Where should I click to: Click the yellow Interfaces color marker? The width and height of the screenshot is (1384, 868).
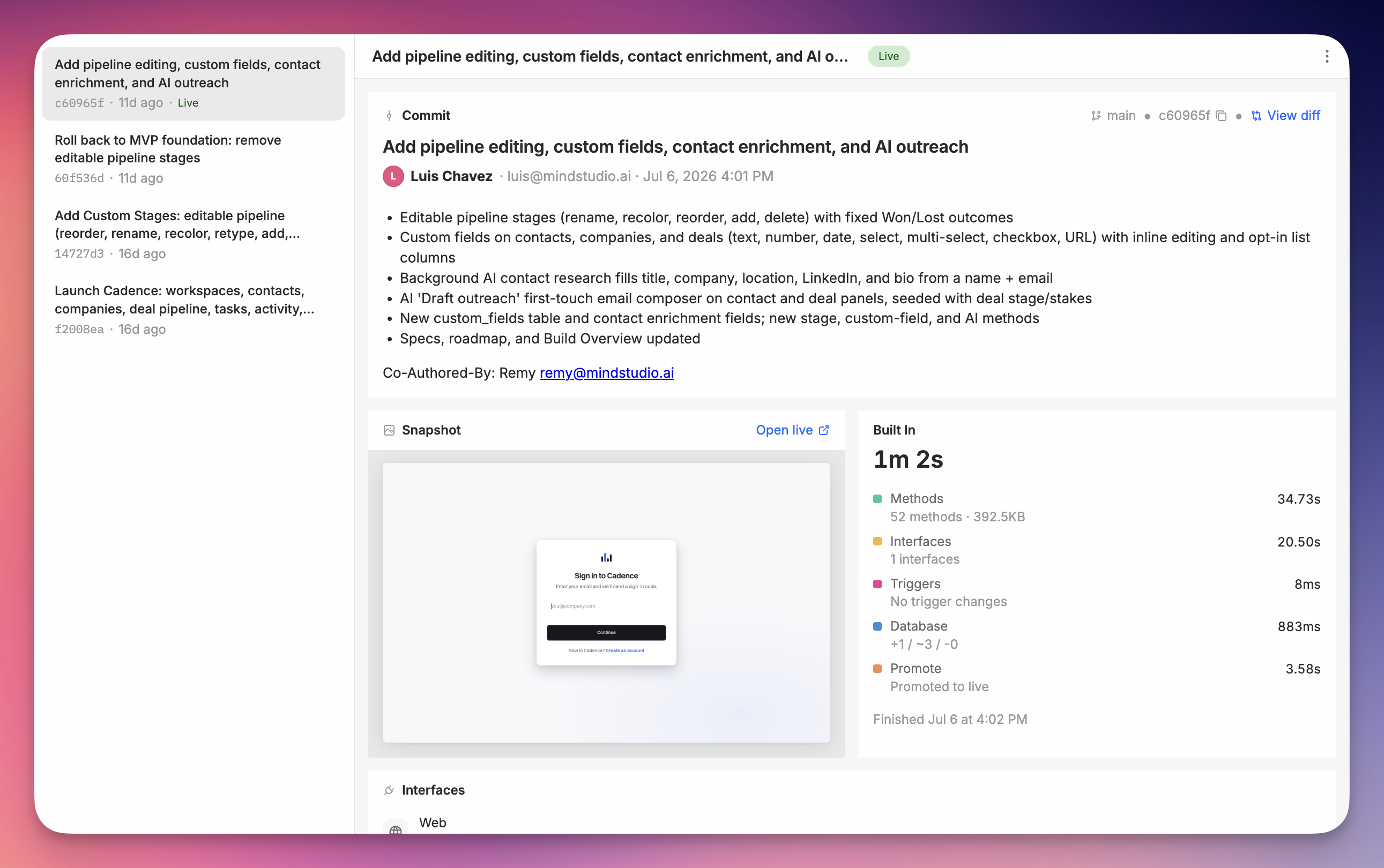click(877, 541)
